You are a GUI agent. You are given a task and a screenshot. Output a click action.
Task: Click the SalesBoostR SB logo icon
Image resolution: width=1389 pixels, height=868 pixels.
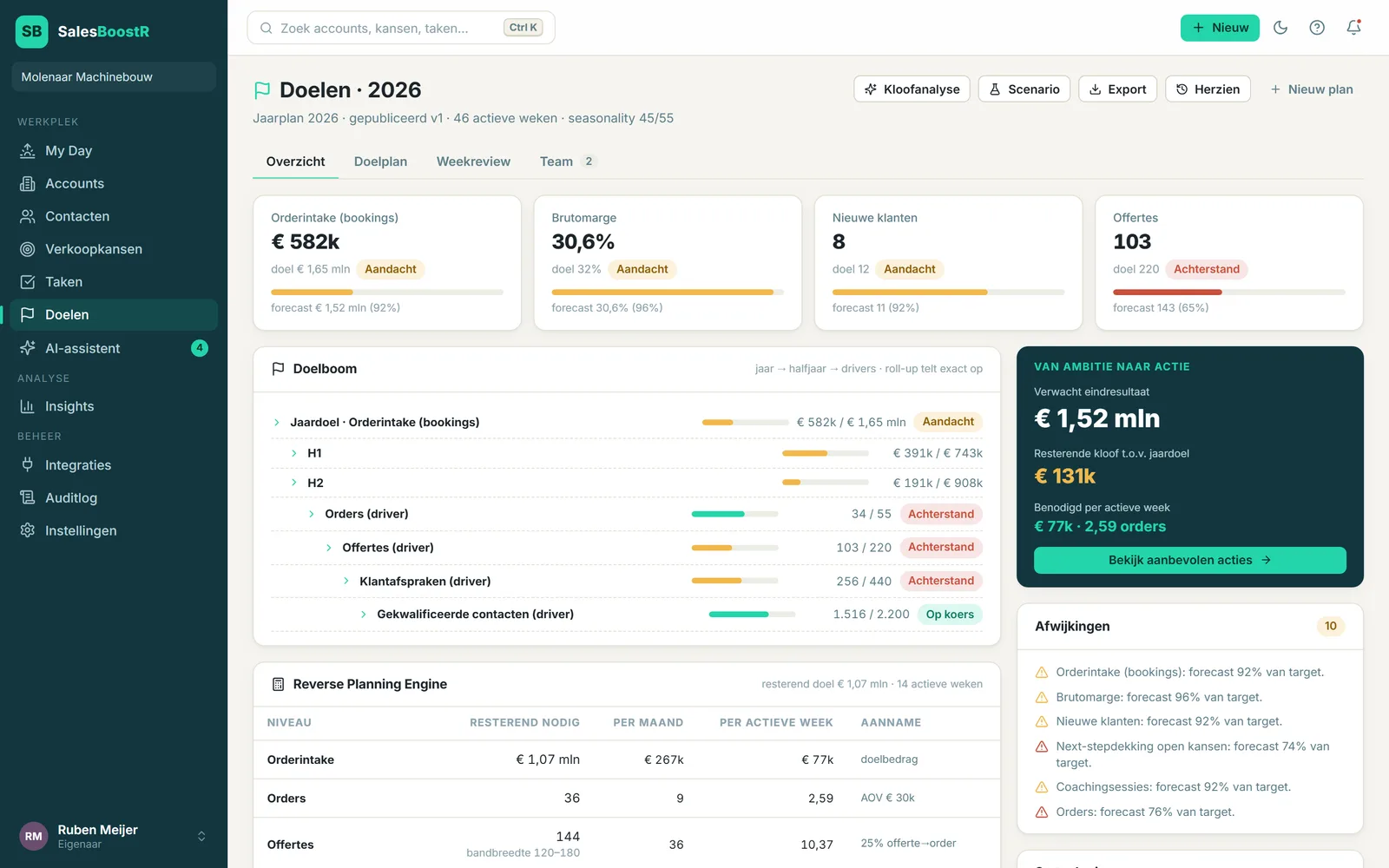click(x=32, y=31)
